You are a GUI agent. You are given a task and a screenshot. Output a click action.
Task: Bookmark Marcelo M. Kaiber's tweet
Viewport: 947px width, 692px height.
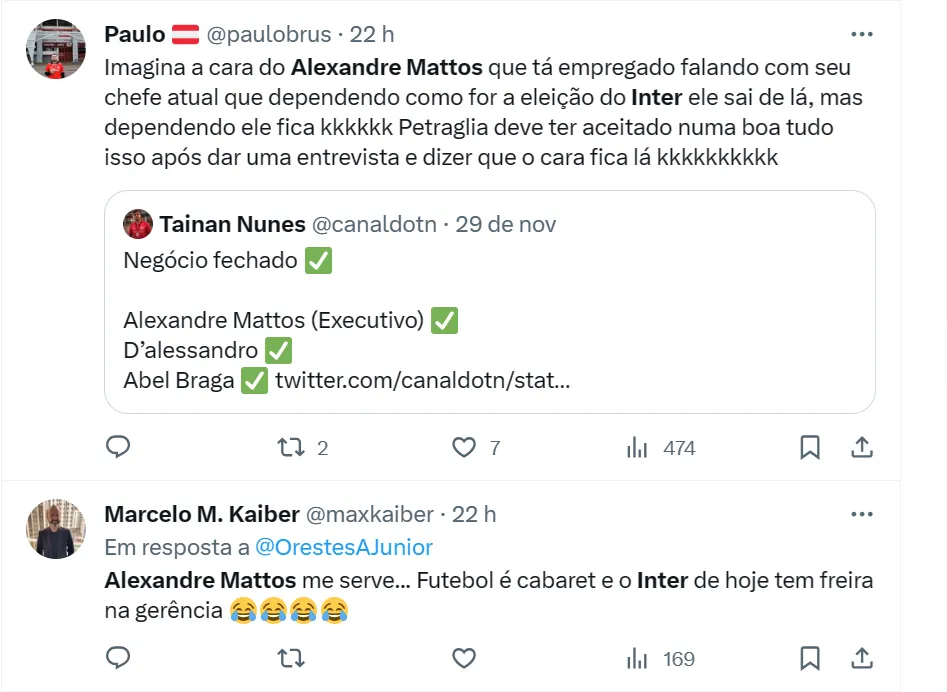(810, 658)
